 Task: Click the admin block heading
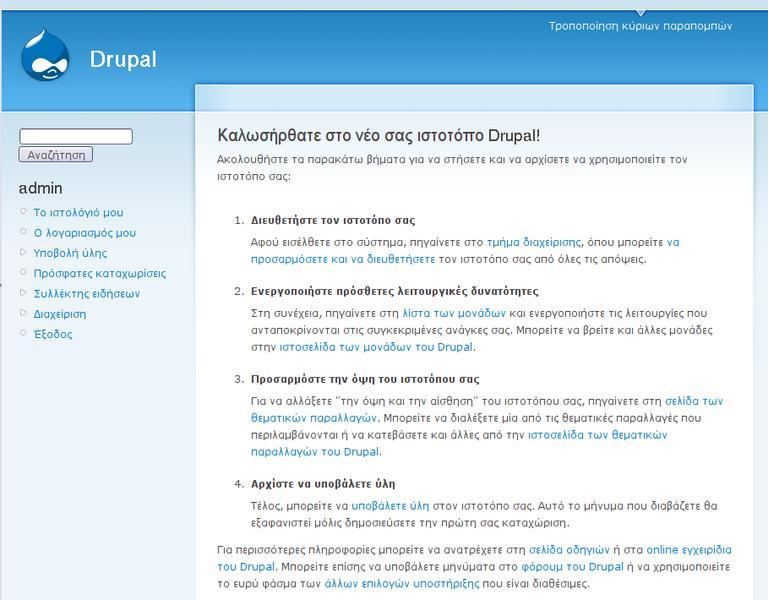[x=41, y=189]
